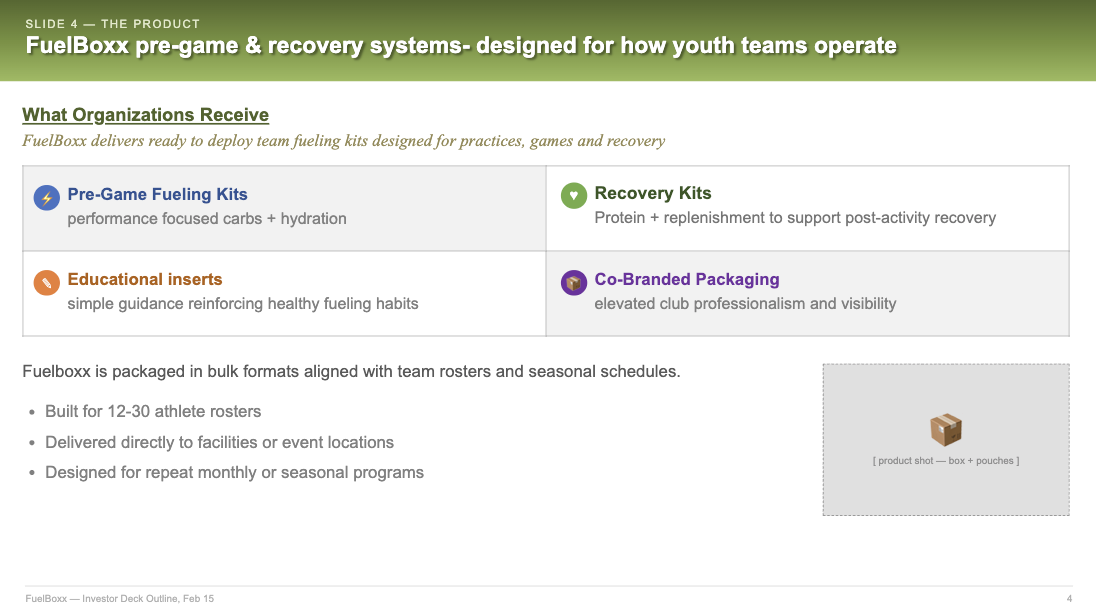The height and width of the screenshot is (614, 1096).
Task: Click the product shot placeholder box
Action: click(946, 439)
